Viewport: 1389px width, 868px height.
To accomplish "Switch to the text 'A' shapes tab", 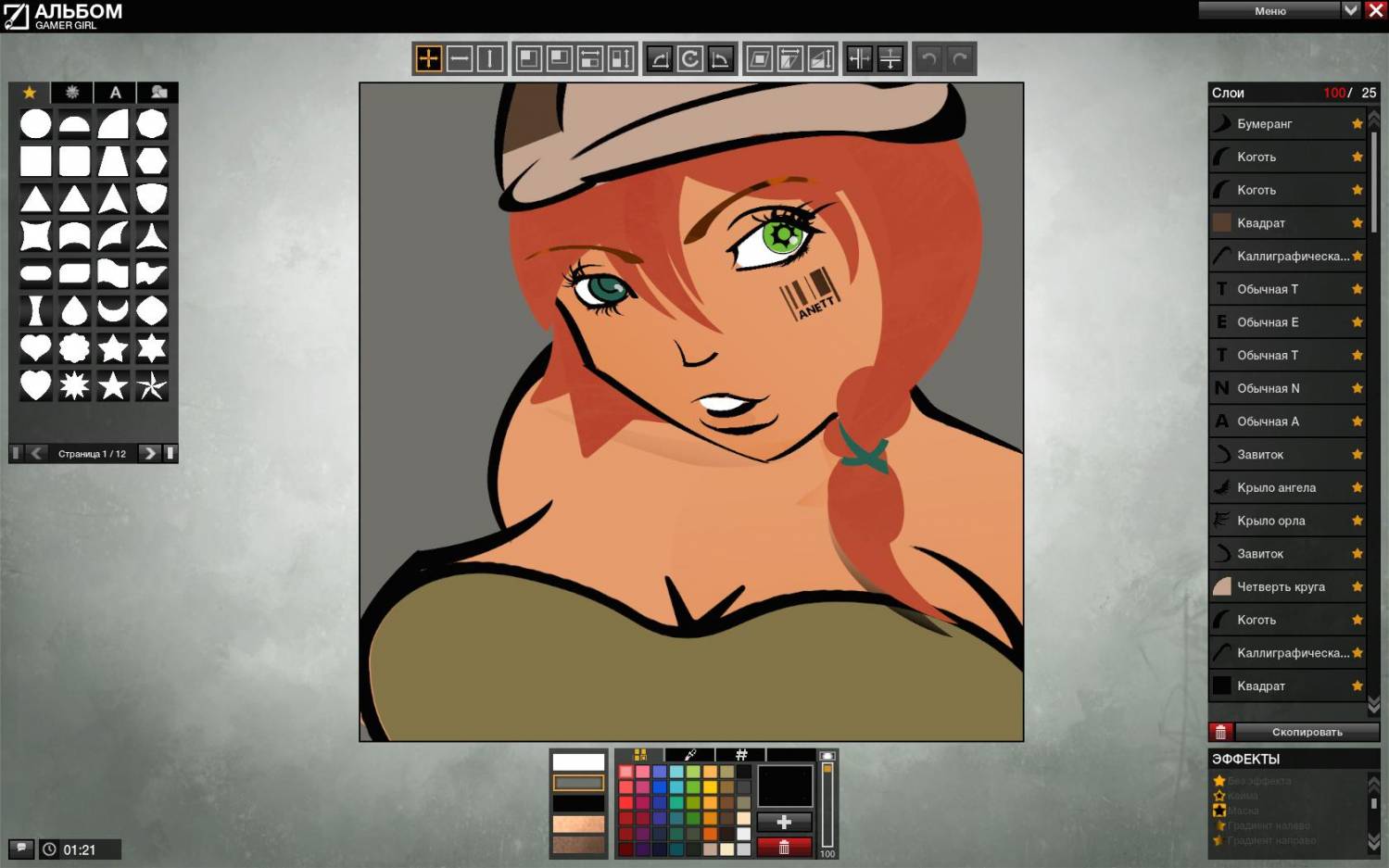I will 115,93.
